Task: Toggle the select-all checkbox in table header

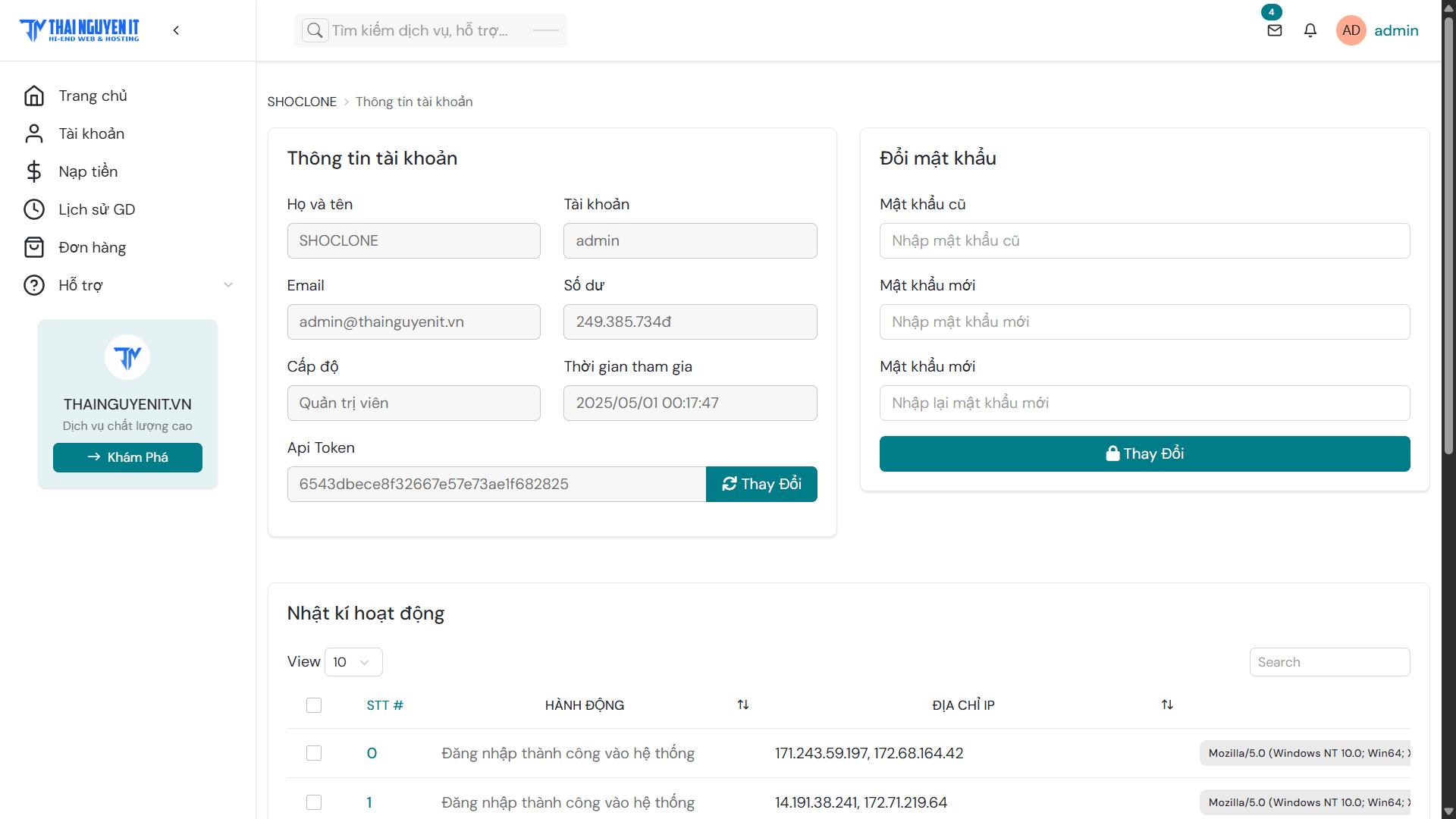Action: click(x=314, y=705)
